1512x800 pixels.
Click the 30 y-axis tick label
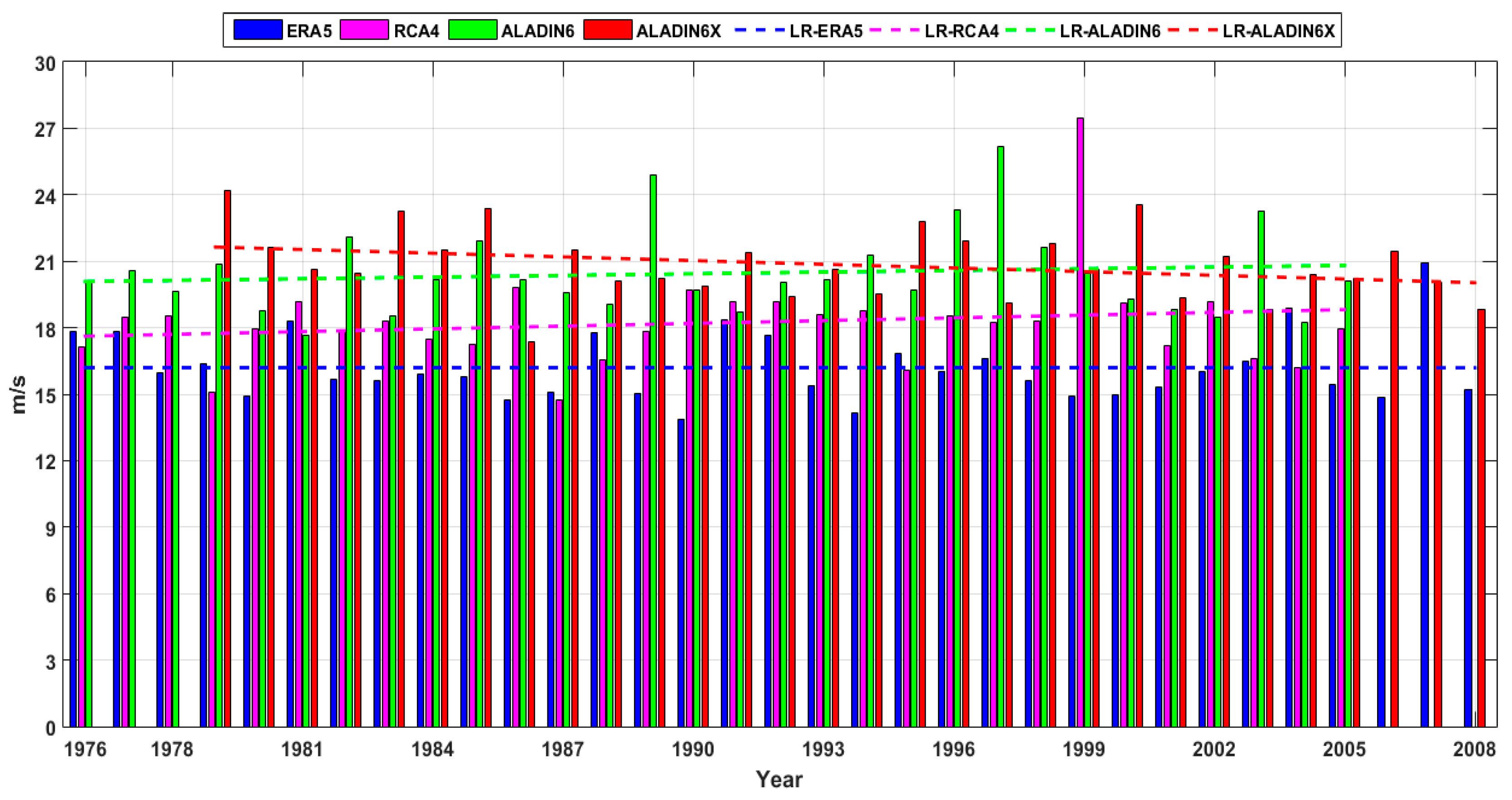45,64
